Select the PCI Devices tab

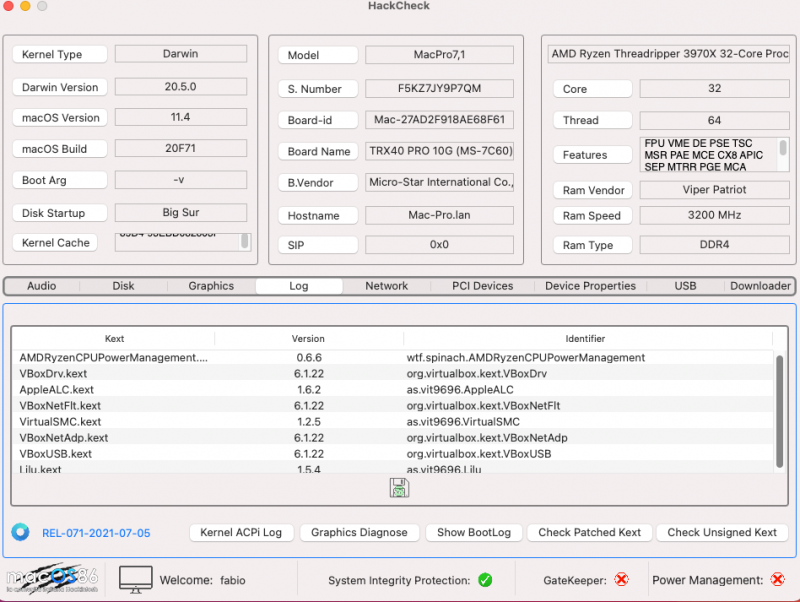tap(482, 286)
